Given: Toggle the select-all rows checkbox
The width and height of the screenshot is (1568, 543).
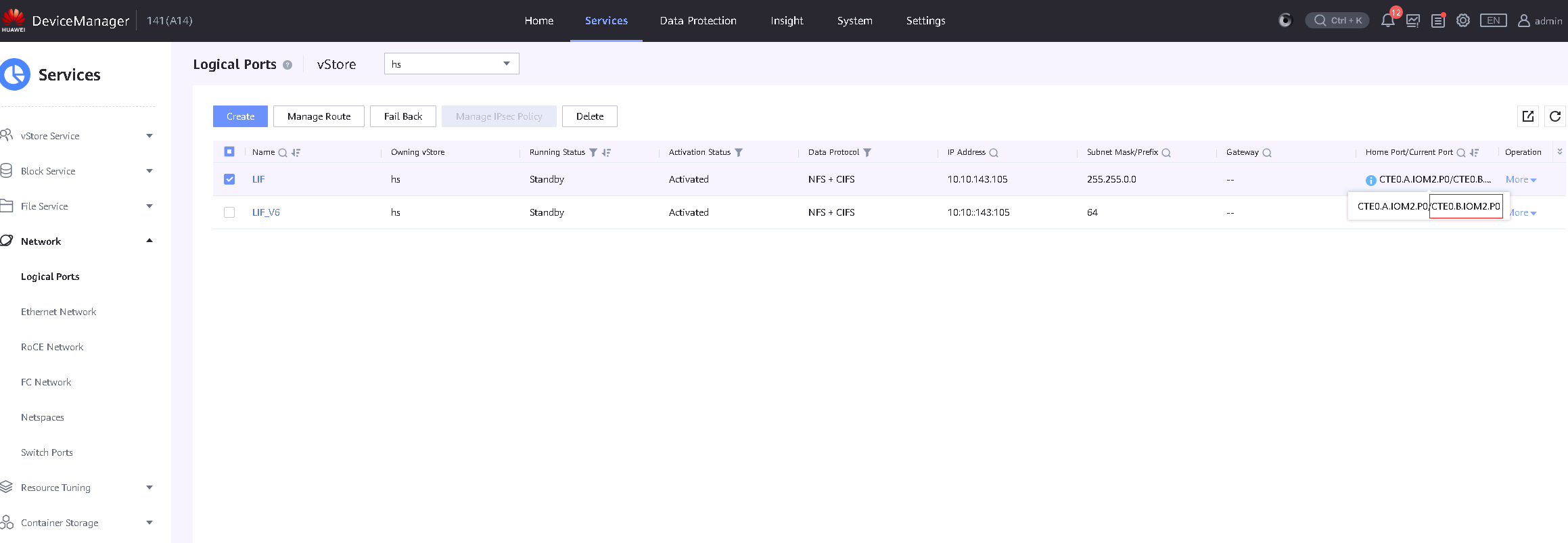Looking at the screenshot, I should point(229,151).
